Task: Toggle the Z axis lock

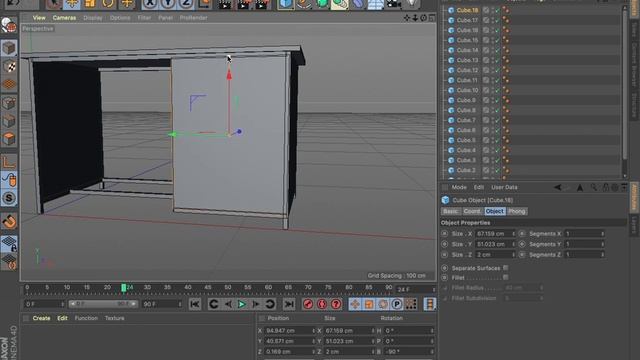Action: pyautogui.click(x=186, y=4)
